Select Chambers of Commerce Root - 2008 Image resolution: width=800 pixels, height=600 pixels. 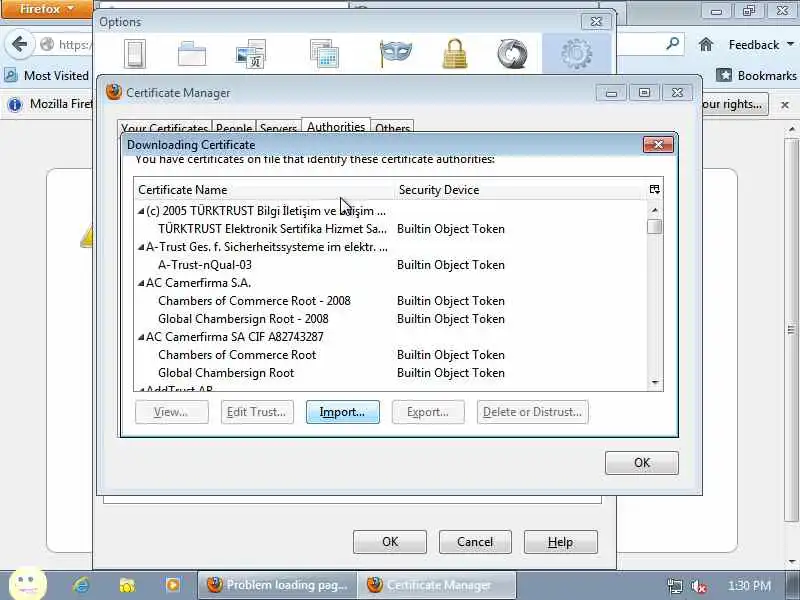pos(390,301)
